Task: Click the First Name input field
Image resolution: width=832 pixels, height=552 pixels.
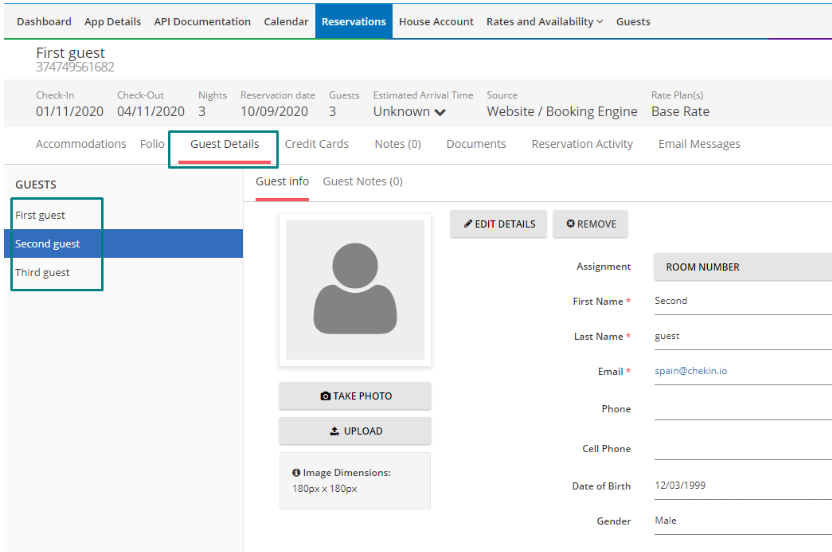Action: [741, 301]
